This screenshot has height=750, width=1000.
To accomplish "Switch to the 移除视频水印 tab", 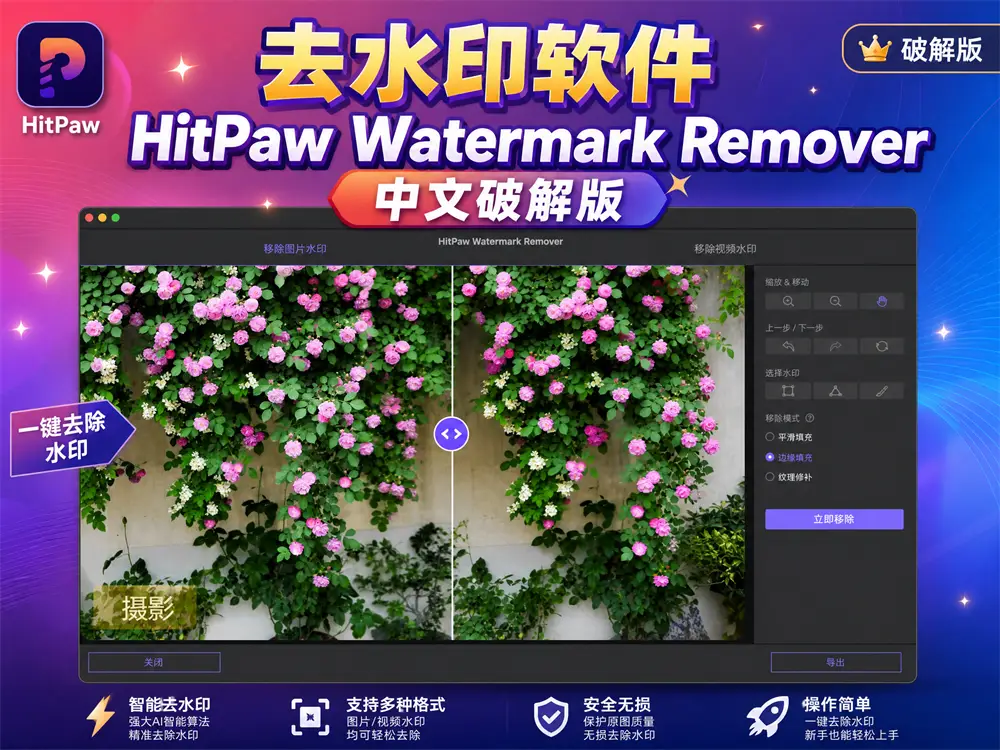I will pyautogui.click(x=725, y=249).
